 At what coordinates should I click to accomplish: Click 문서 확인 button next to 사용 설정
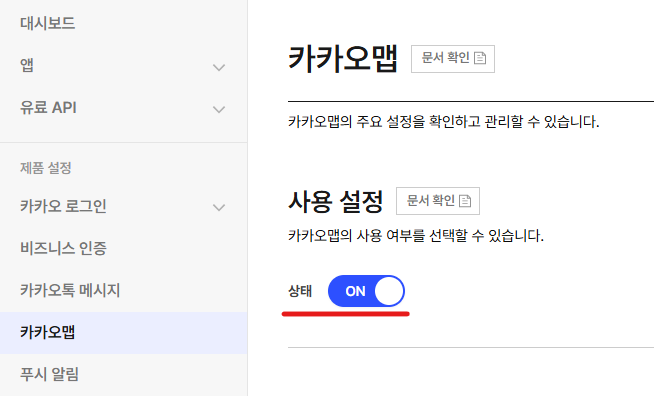pyautogui.click(x=438, y=201)
